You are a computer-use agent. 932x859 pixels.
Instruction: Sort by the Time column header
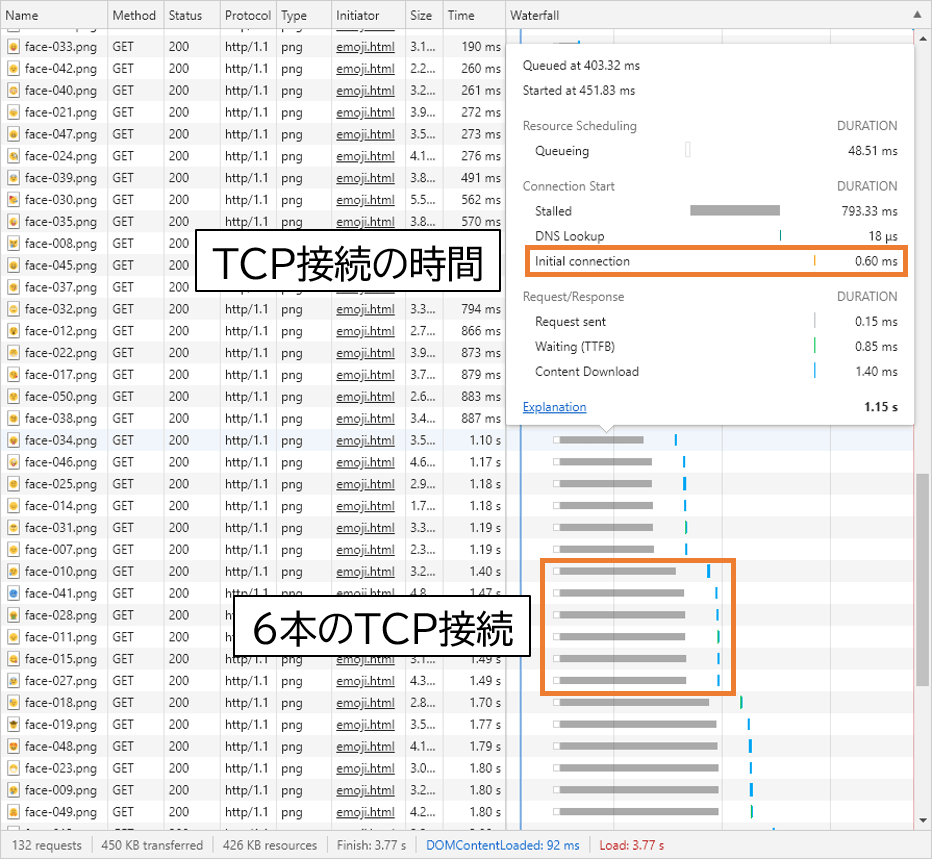coord(474,15)
